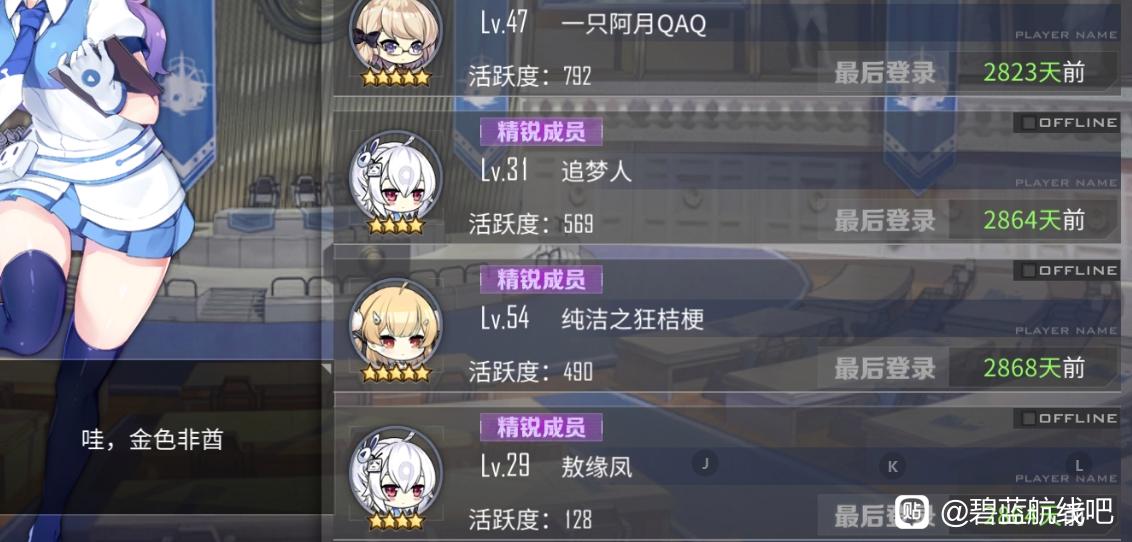Click 精锐成员 badge above 追梦人
Image resolution: width=1132 pixels, height=542 pixels.
(541, 131)
